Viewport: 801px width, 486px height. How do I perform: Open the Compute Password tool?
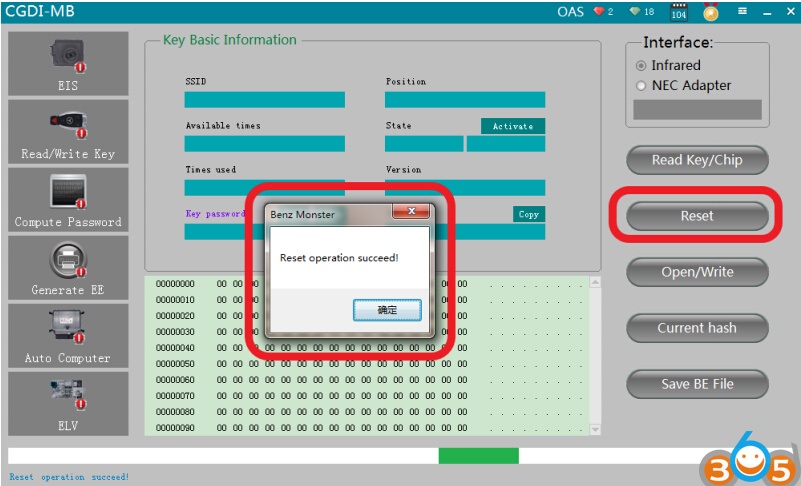pyautogui.click(x=68, y=200)
